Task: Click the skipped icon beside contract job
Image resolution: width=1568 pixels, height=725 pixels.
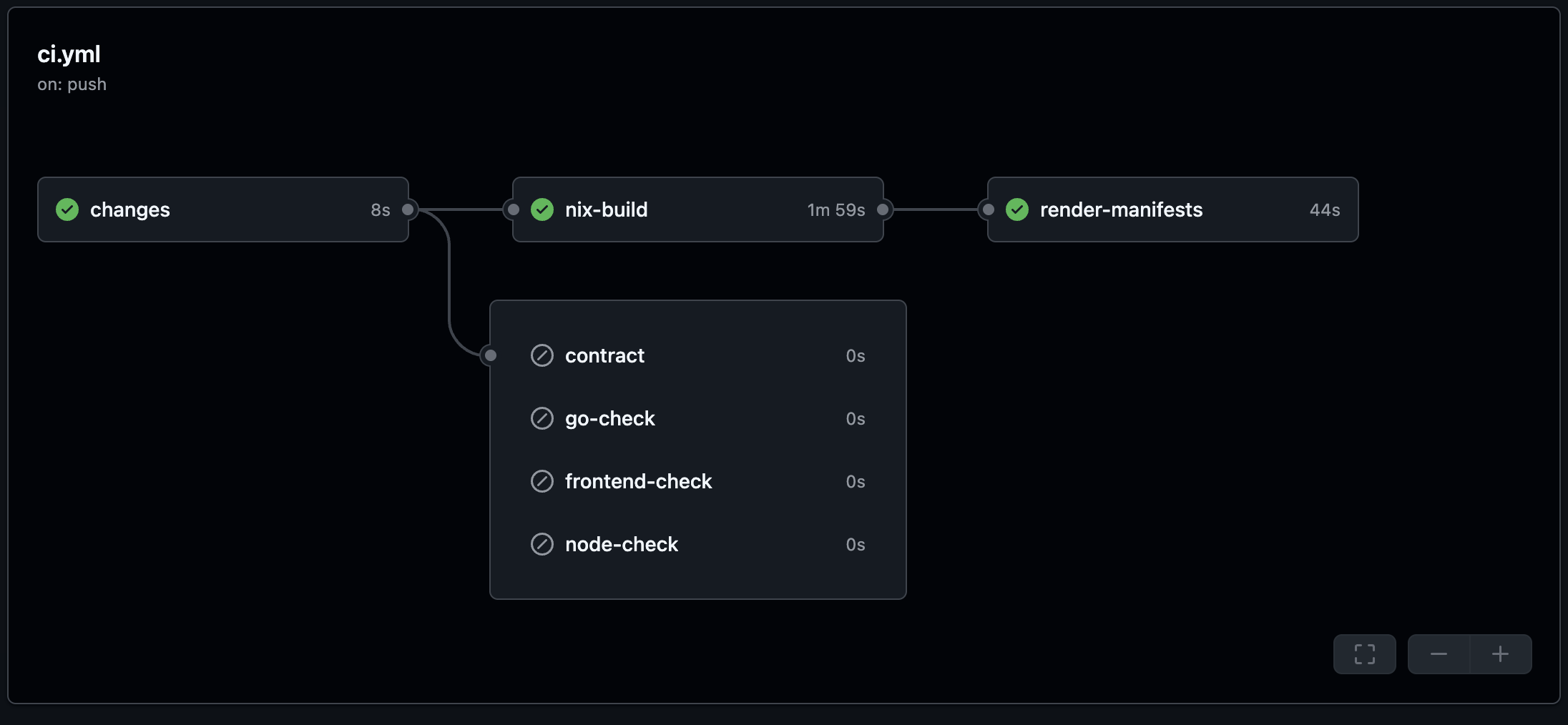Action: [x=542, y=355]
